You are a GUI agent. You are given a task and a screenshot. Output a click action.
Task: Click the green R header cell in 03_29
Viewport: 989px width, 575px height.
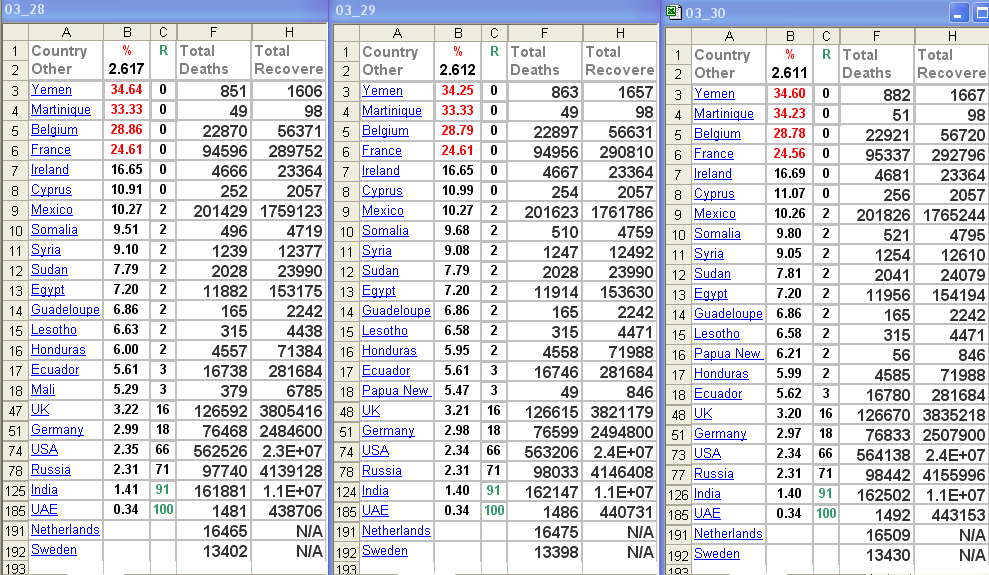point(494,51)
